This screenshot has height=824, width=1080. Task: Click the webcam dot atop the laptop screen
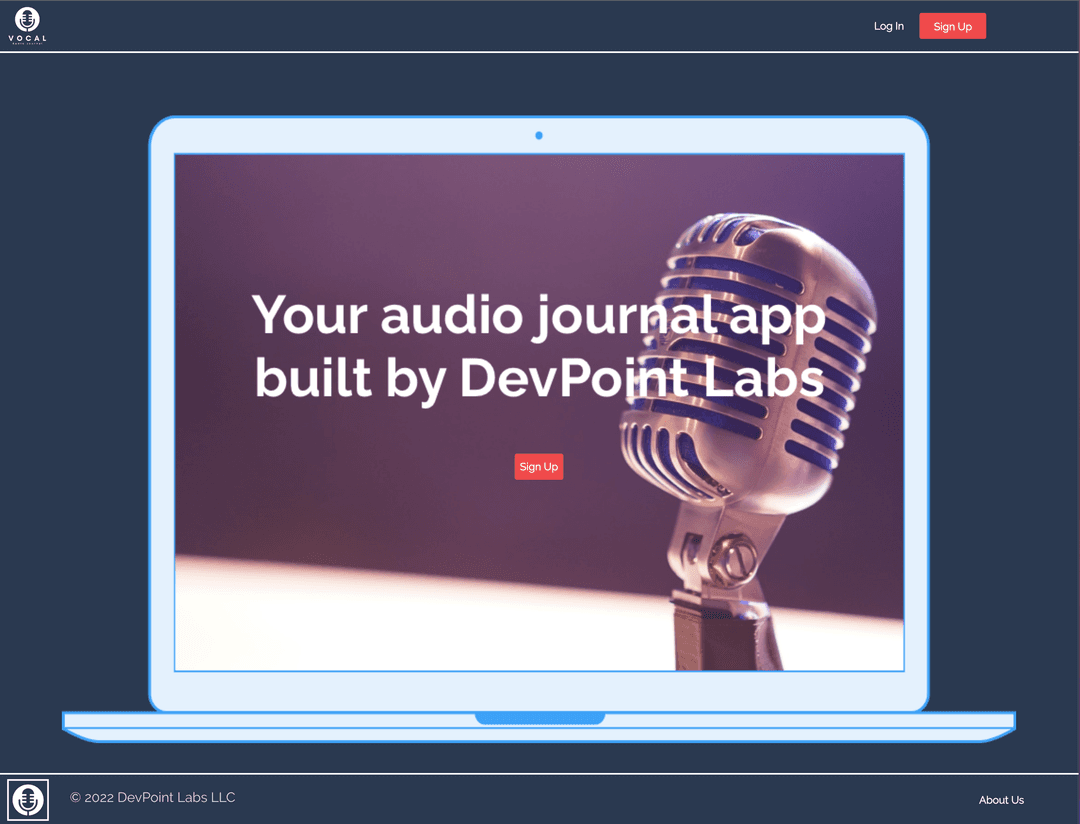click(x=539, y=135)
